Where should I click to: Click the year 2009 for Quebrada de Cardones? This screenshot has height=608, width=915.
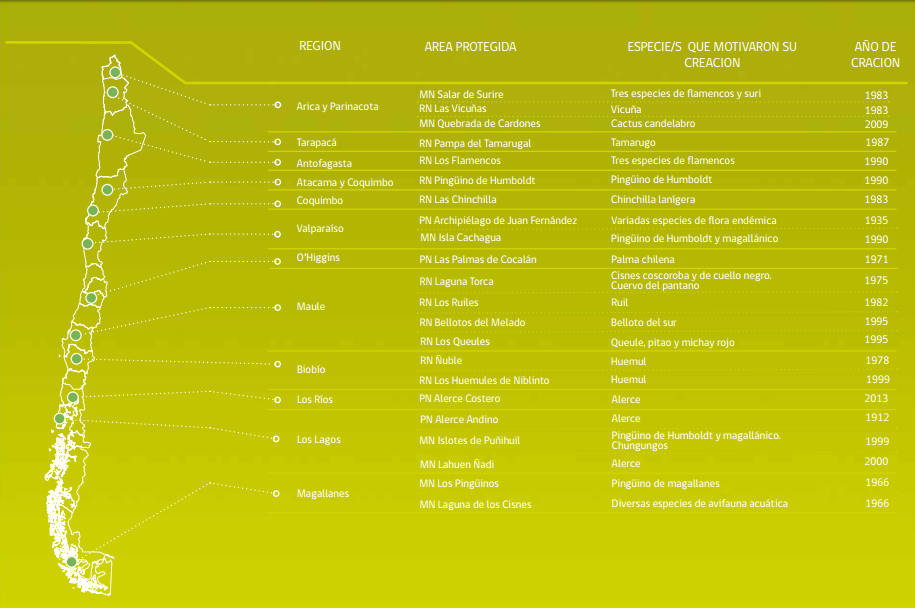point(876,124)
